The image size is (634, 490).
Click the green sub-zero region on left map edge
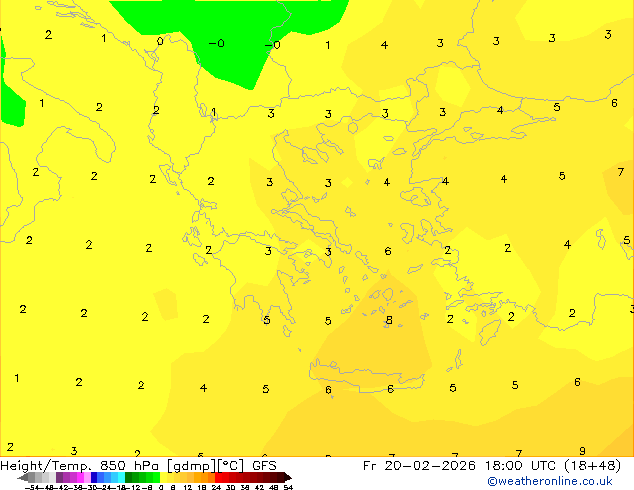coord(12,105)
